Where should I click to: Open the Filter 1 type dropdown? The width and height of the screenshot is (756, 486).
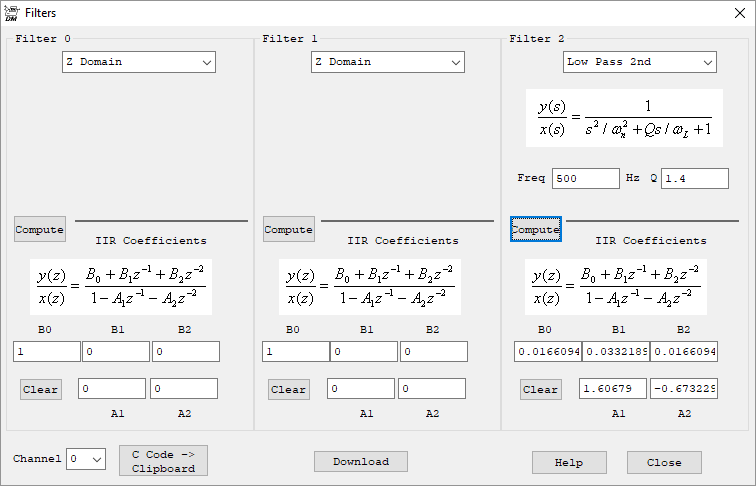tap(388, 62)
